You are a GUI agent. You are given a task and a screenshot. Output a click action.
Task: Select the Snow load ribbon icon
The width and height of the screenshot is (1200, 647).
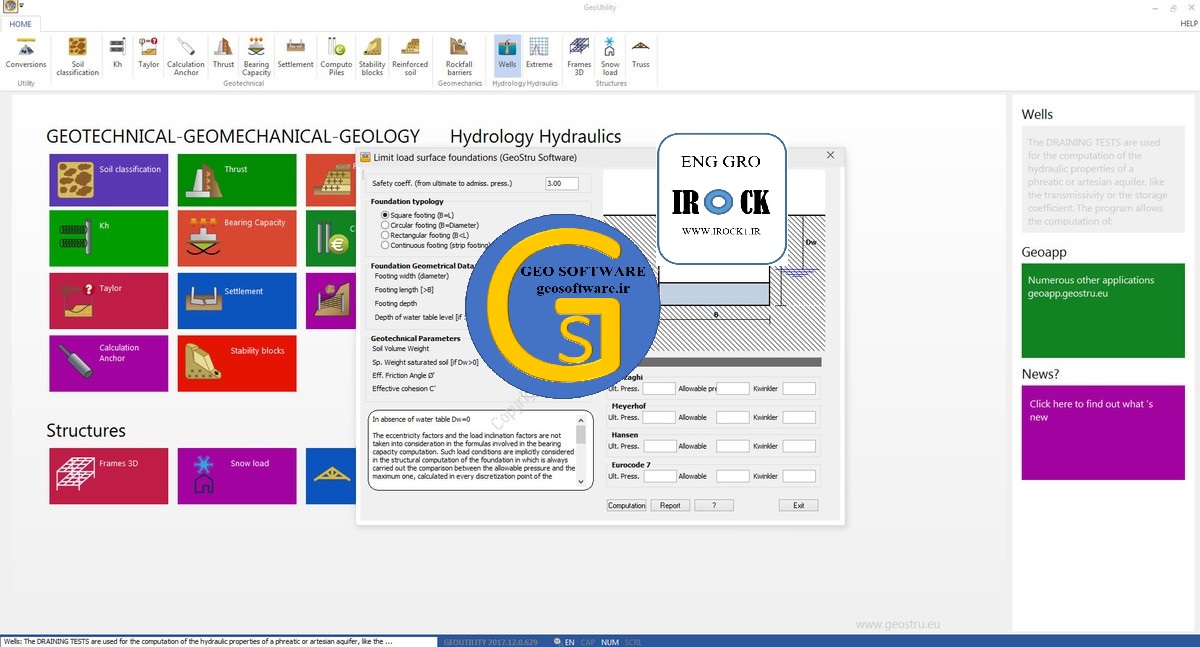click(610, 55)
